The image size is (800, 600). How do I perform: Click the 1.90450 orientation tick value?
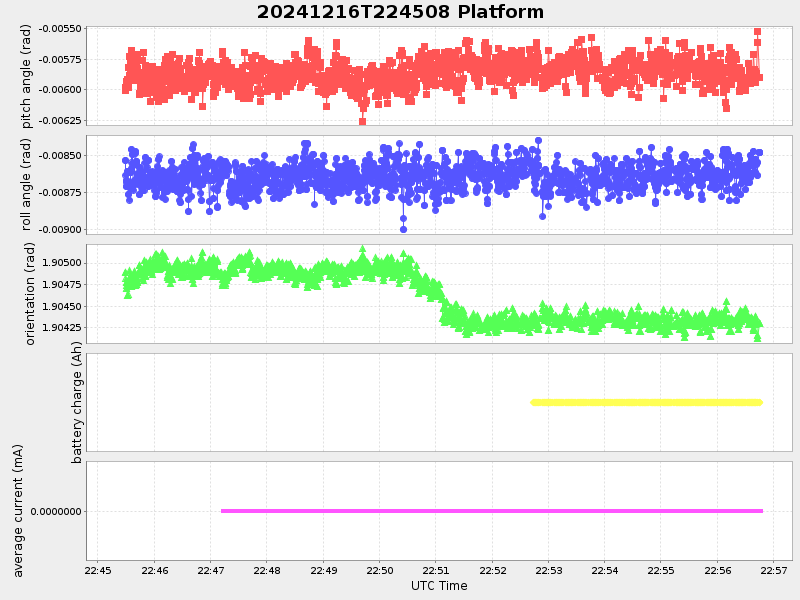tap(62, 307)
